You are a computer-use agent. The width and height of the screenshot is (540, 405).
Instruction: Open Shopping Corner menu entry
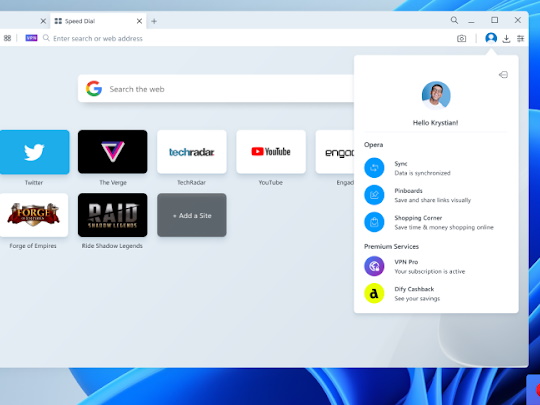(436, 222)
